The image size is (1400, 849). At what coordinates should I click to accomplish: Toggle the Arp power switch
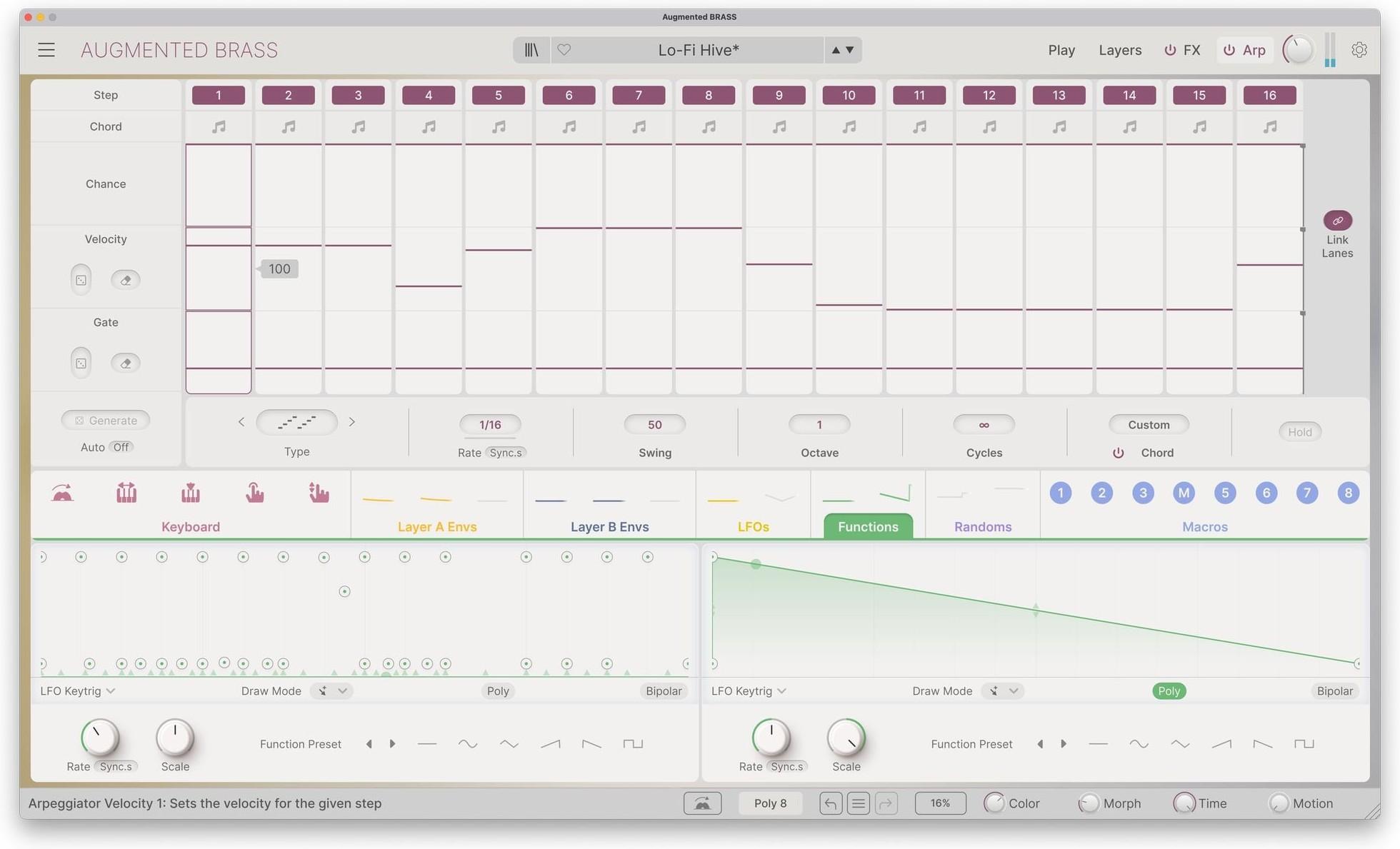(1229, 49)
